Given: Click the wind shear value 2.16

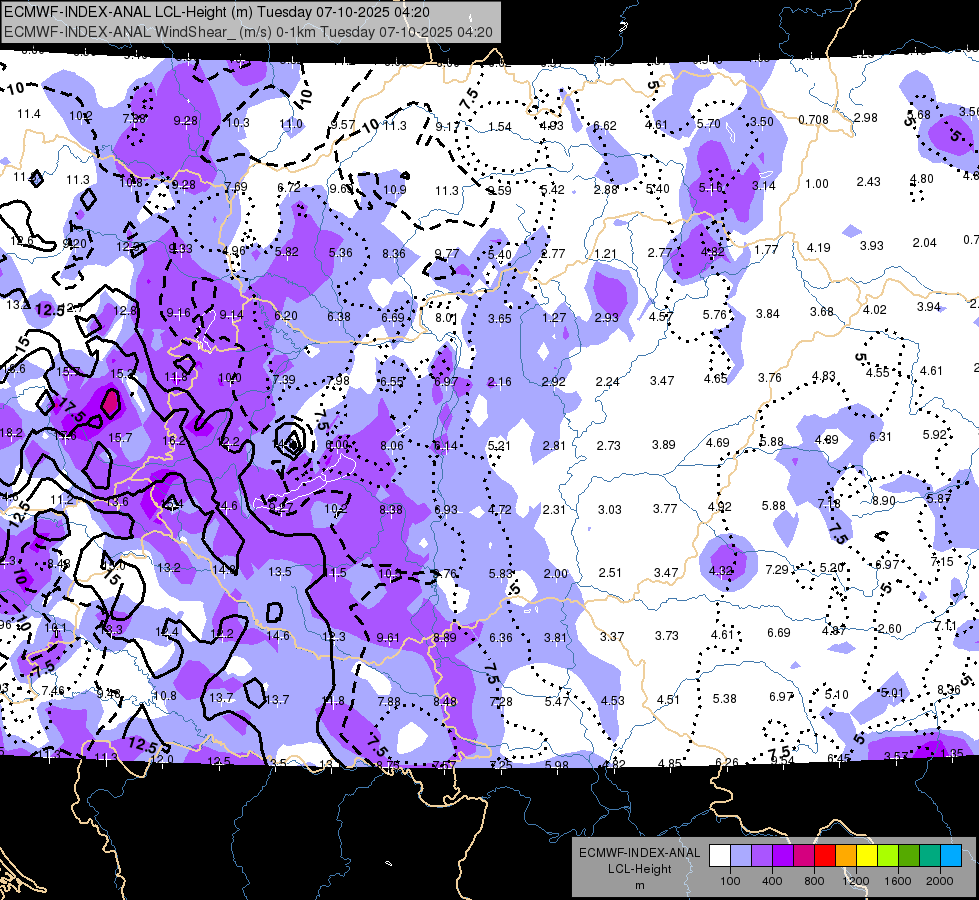Looking at the screenshot, I should point(499,382).
